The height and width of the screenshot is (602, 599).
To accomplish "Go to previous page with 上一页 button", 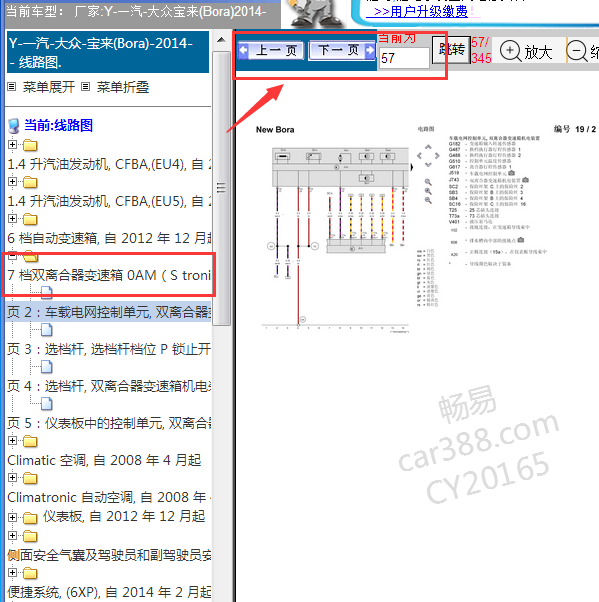I will [x=271, y=50].
